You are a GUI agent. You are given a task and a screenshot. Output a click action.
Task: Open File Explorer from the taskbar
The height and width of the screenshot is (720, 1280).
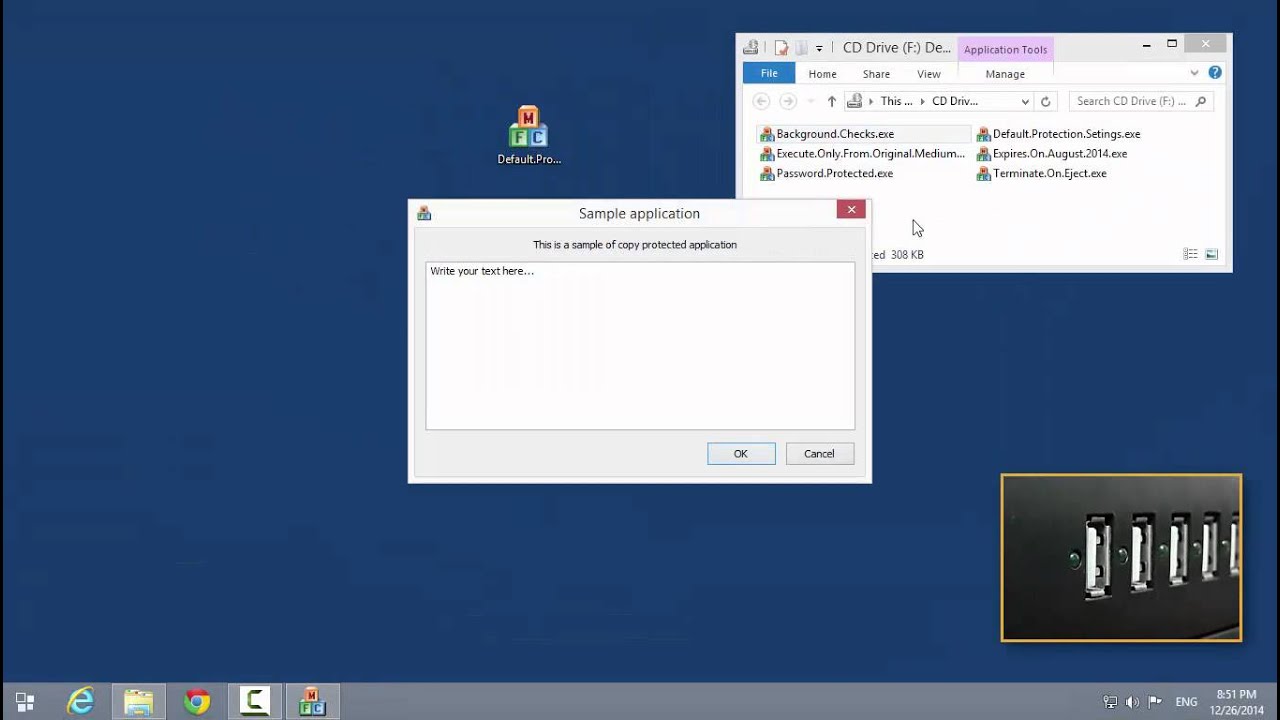(x=138, y=702)
